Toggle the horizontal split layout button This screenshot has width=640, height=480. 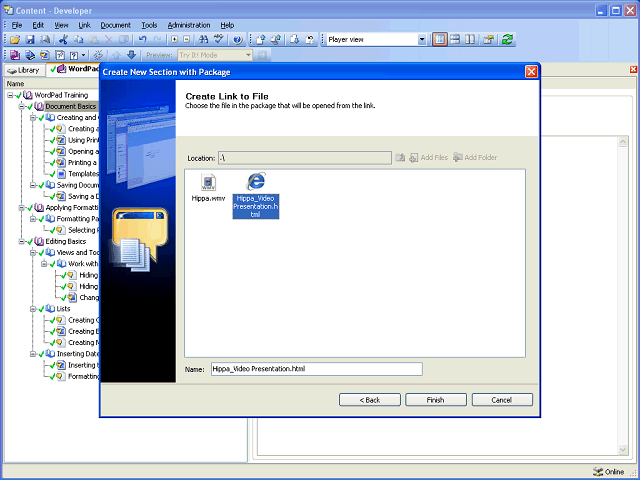click(x=455, y=40)
